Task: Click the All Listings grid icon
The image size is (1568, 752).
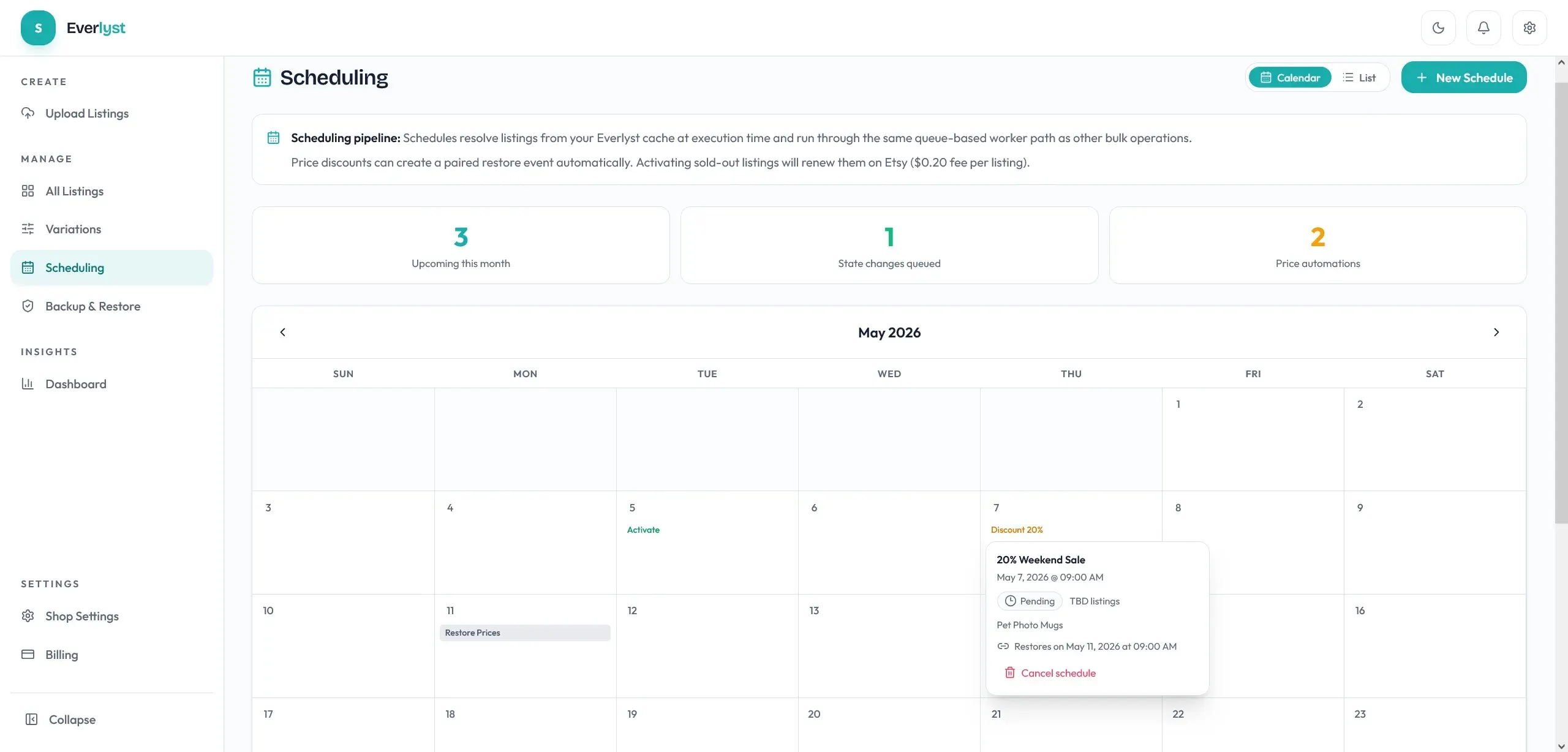Action: 28,191
